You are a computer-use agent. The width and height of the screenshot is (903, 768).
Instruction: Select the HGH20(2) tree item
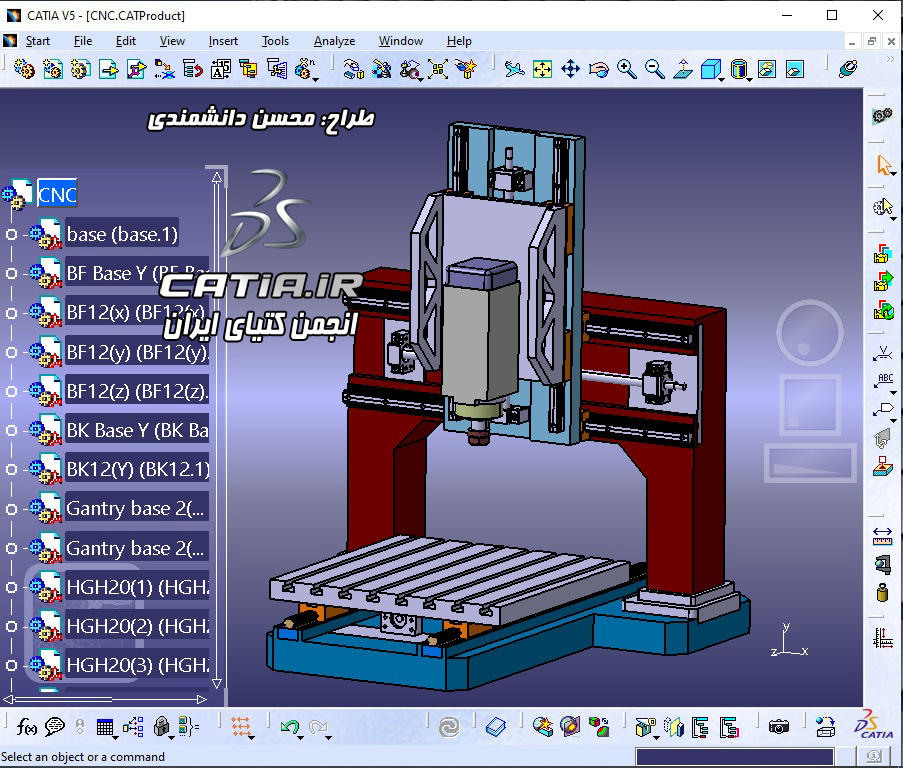coord(137,626)
